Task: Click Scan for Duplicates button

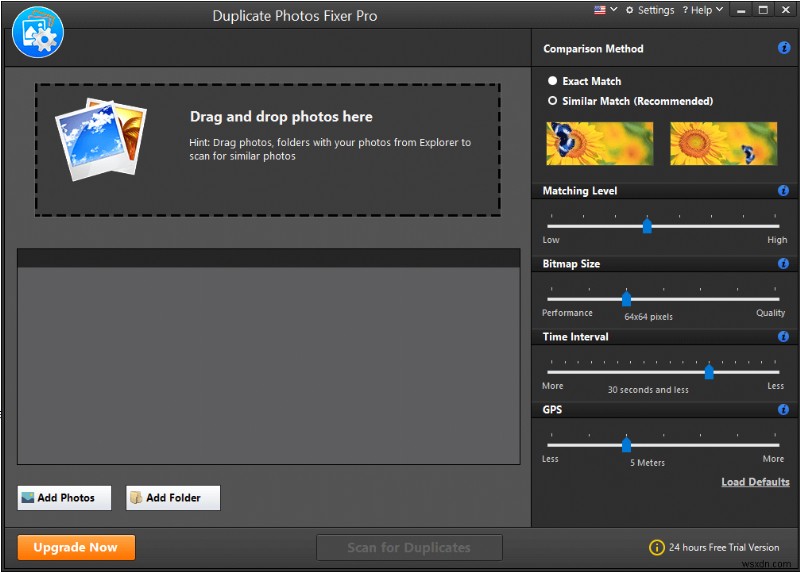Action: [409, 548]
